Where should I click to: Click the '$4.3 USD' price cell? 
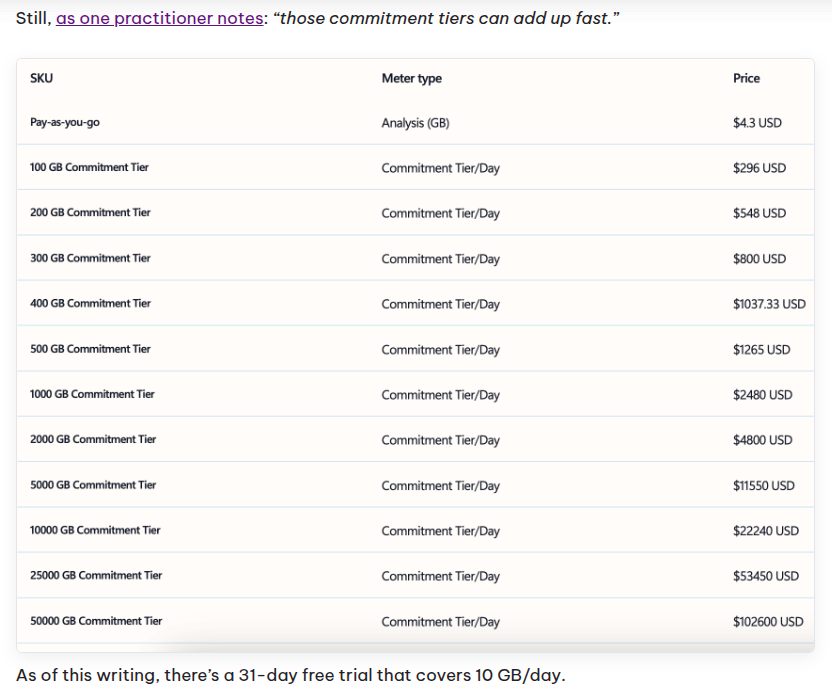757,123
